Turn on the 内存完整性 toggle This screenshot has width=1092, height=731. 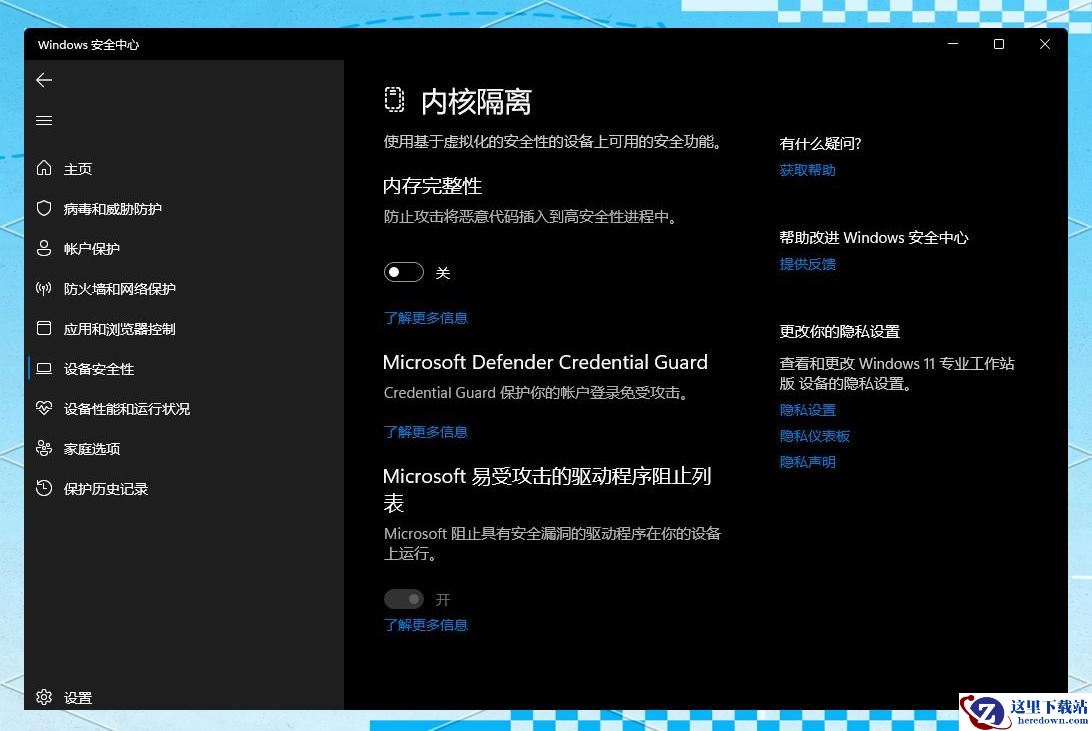coord(403,272)
